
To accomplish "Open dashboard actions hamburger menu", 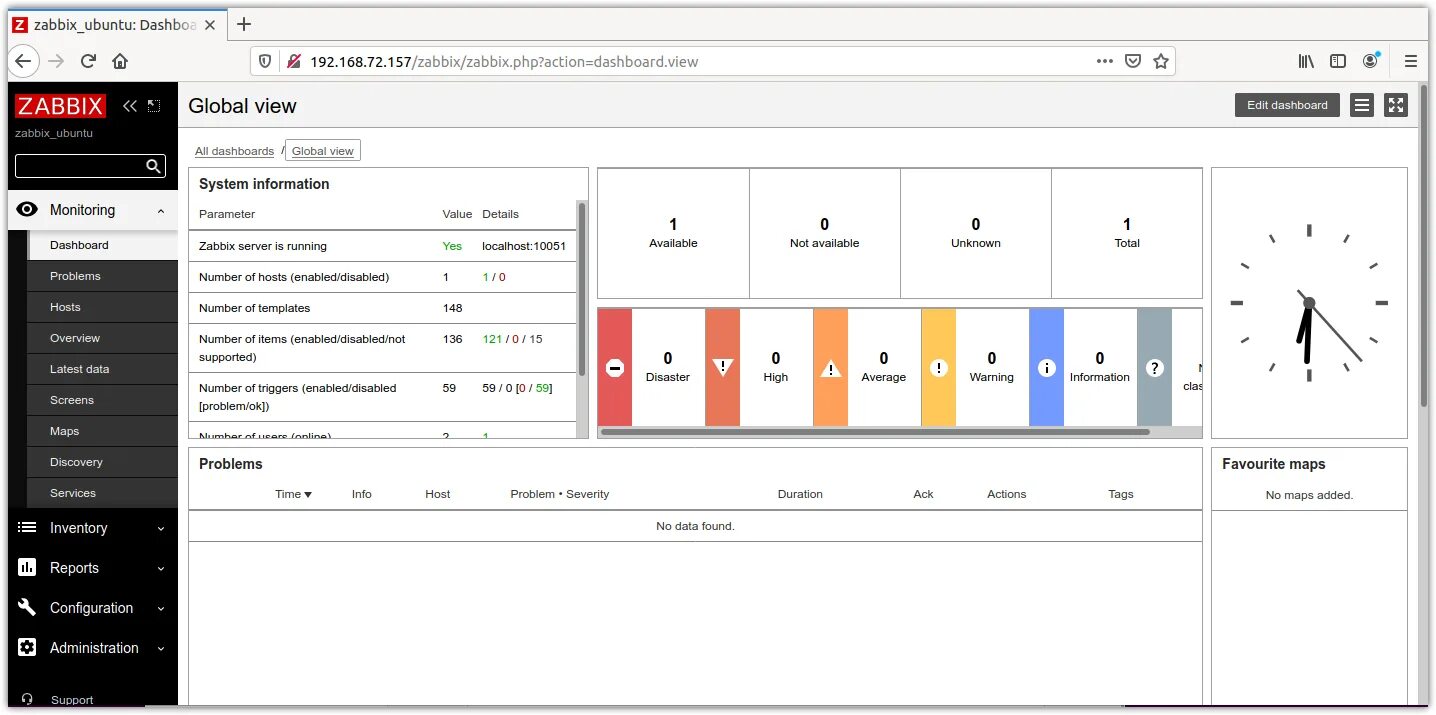I will click(1361, 105).
